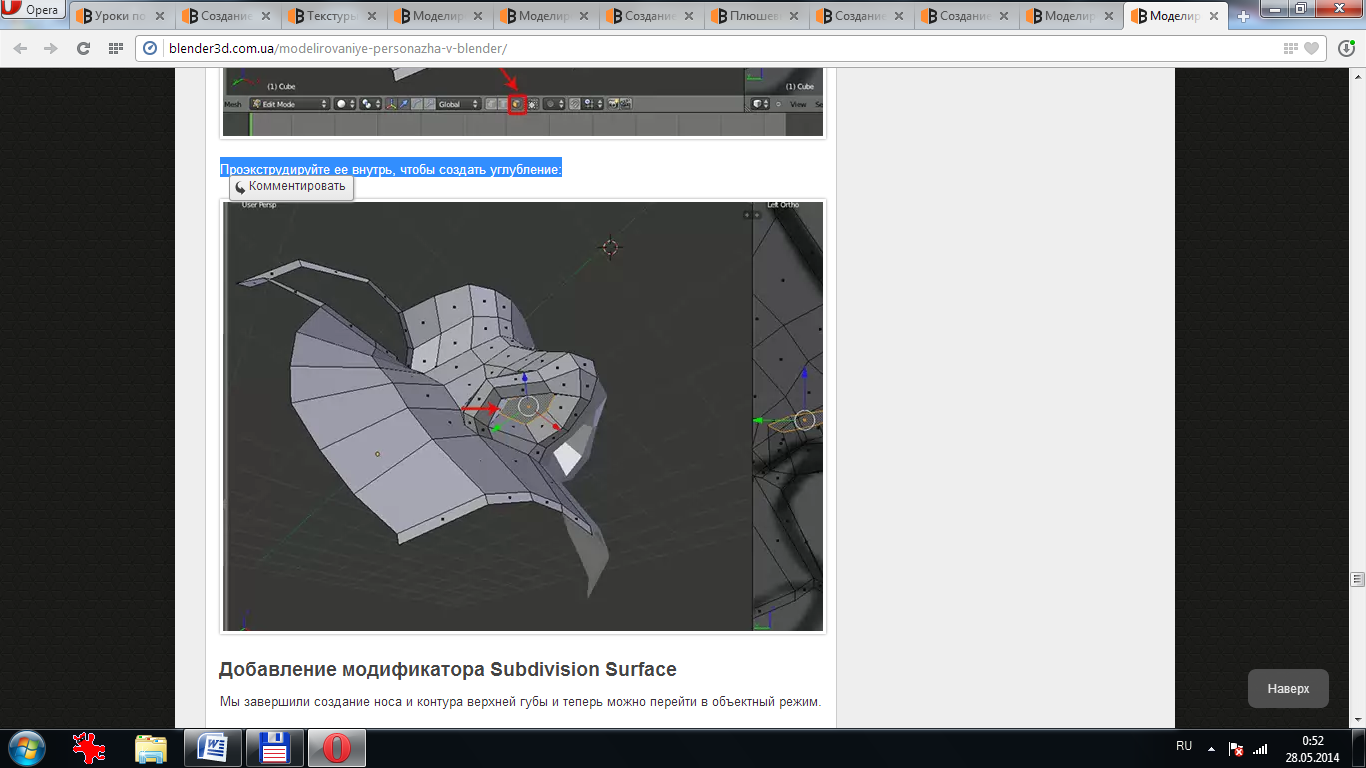Open the Opera main menu
Screen dimensions: 1366x768
[x=34, y=10]
